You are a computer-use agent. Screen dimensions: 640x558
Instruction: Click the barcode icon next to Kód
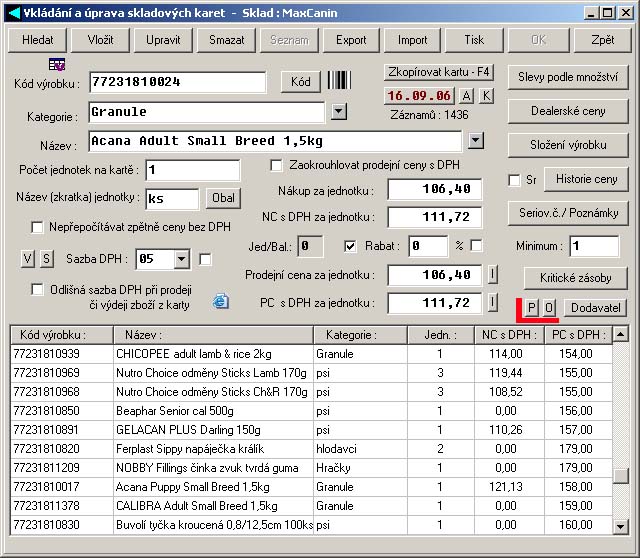tap(340, 82)
